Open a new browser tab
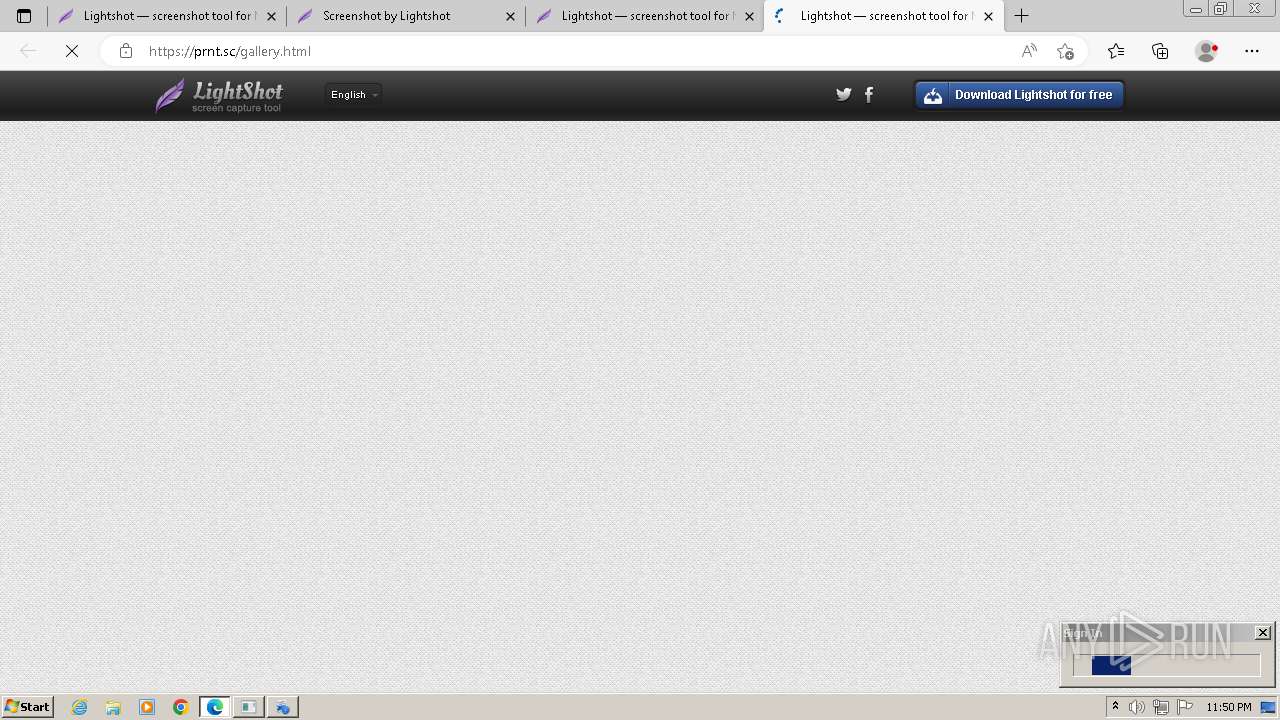Viewport: 1280px width, 720px height. tap(1021, 16)
